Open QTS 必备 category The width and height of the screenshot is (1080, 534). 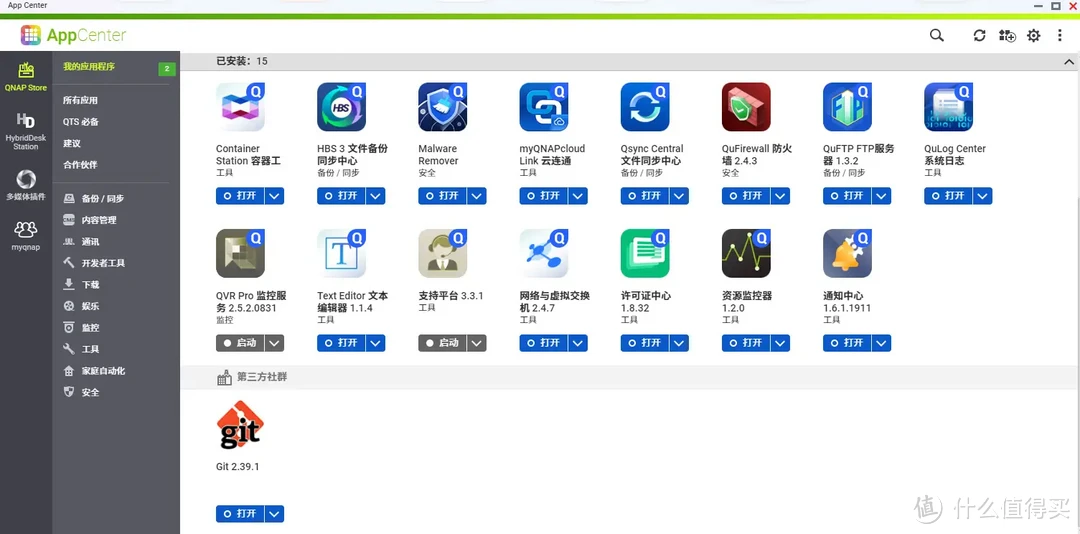[81, 121]
